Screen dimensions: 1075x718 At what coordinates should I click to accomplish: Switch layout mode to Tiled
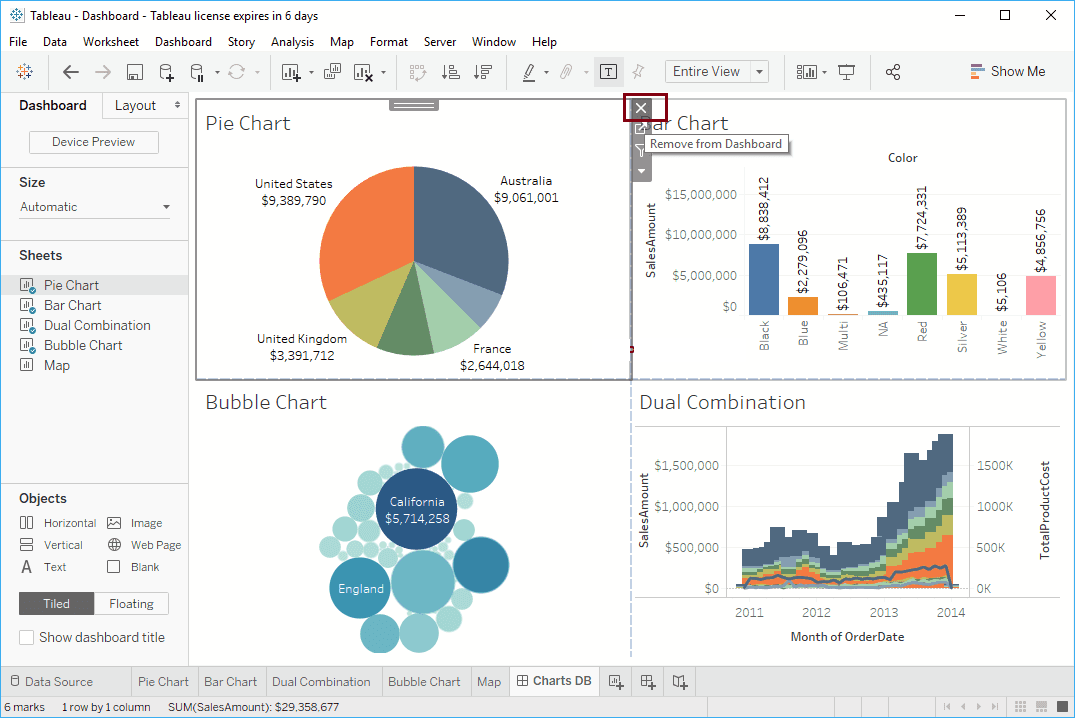pyautogui.click(x=56, y=603)
